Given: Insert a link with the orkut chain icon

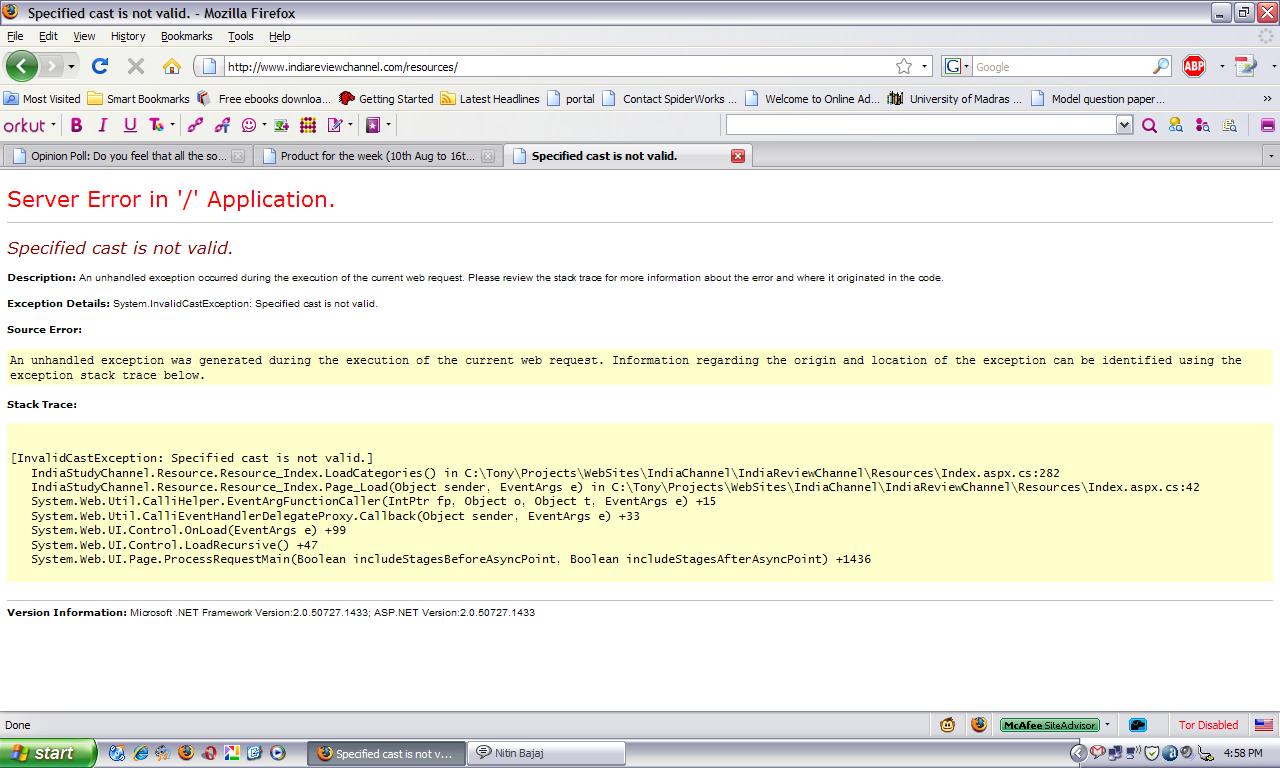Looking at the screenshot, I should [195, 125].
